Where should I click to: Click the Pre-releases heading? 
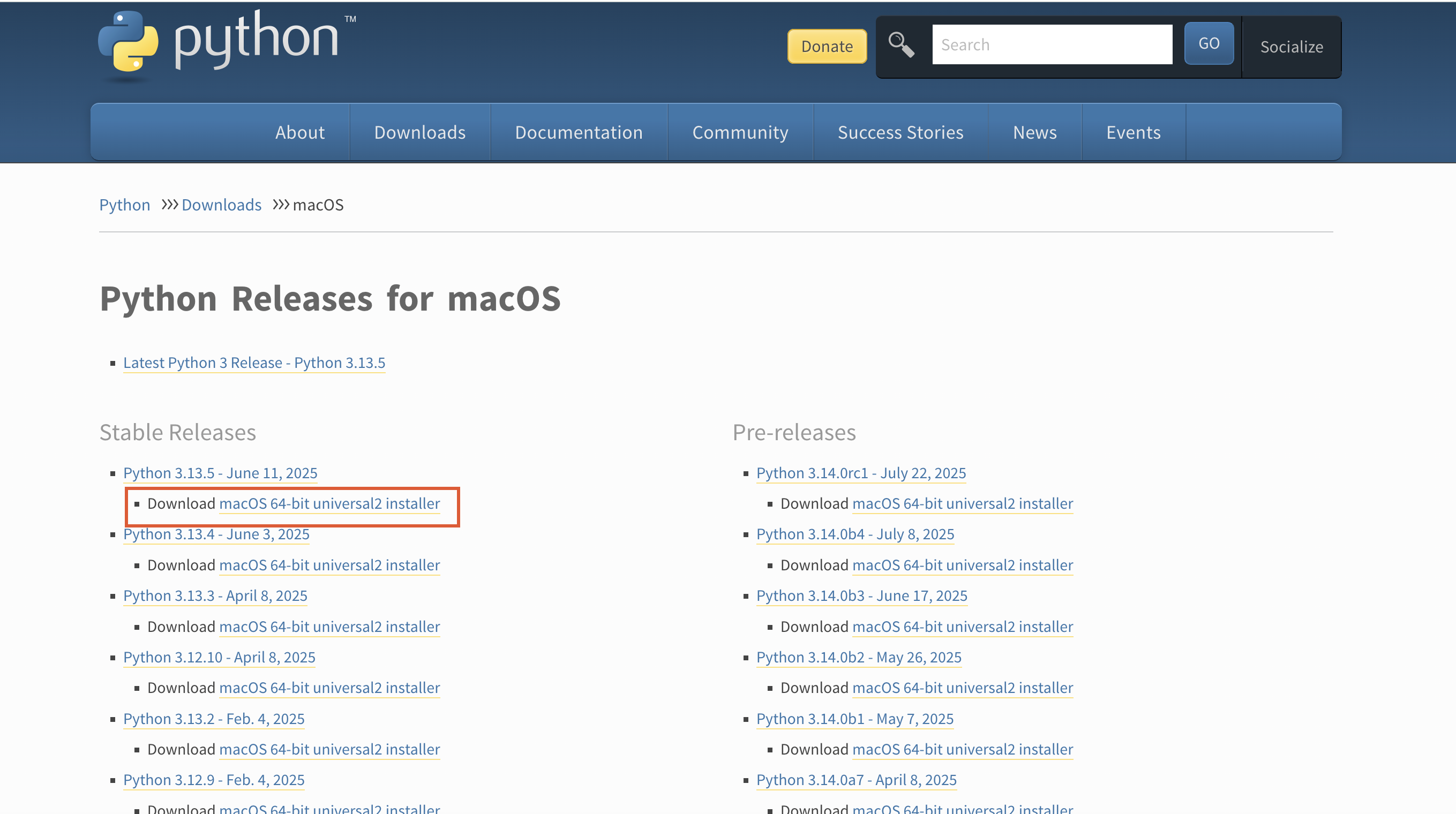pyautogui.click(x=794, y=432)
